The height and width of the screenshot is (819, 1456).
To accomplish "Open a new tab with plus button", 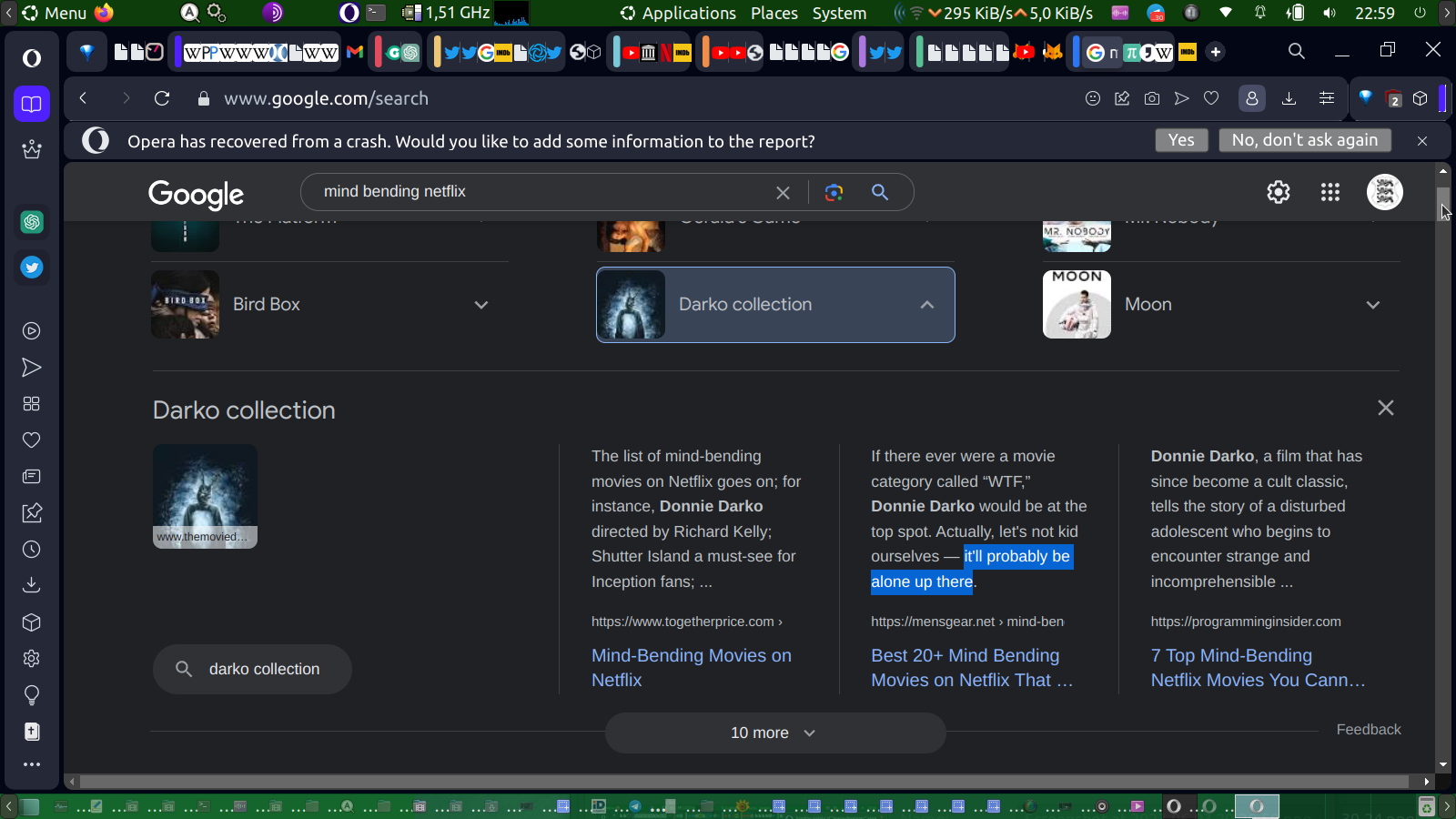I will pos(1216,52).
